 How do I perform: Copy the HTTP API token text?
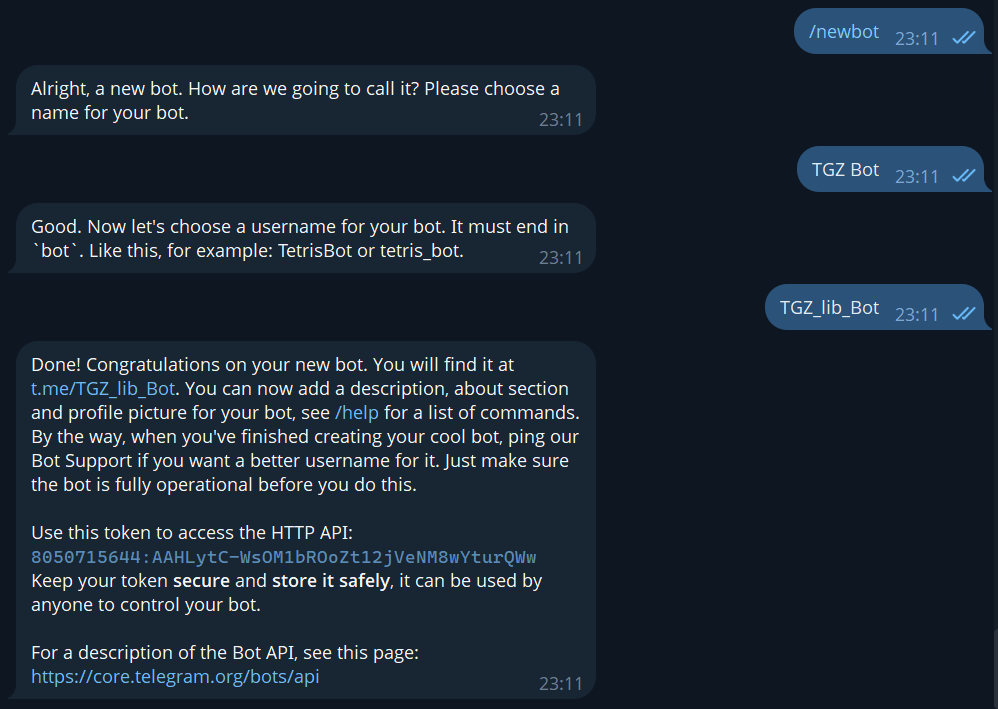click(284, 557)
